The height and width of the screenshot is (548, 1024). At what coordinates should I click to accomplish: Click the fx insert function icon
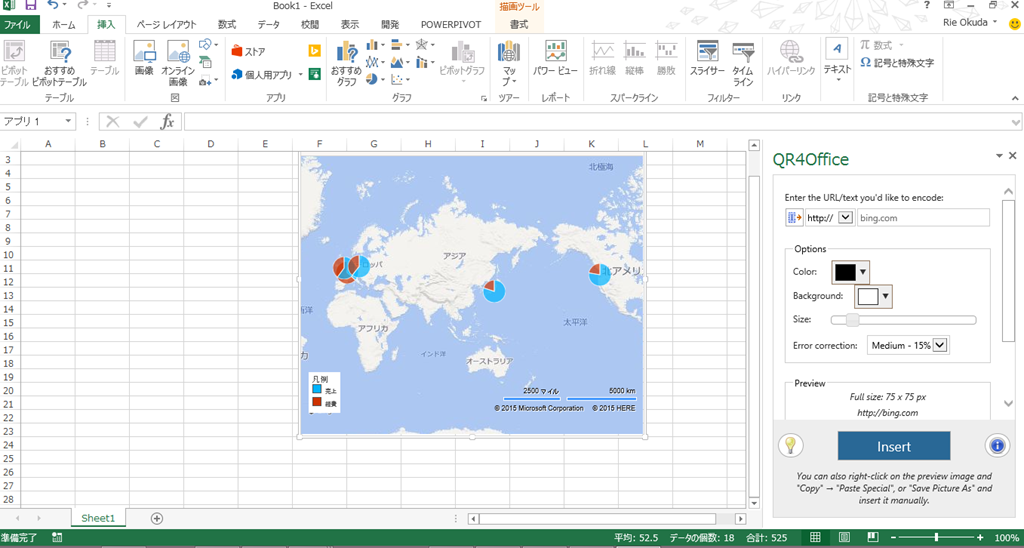tap(167, 121)
